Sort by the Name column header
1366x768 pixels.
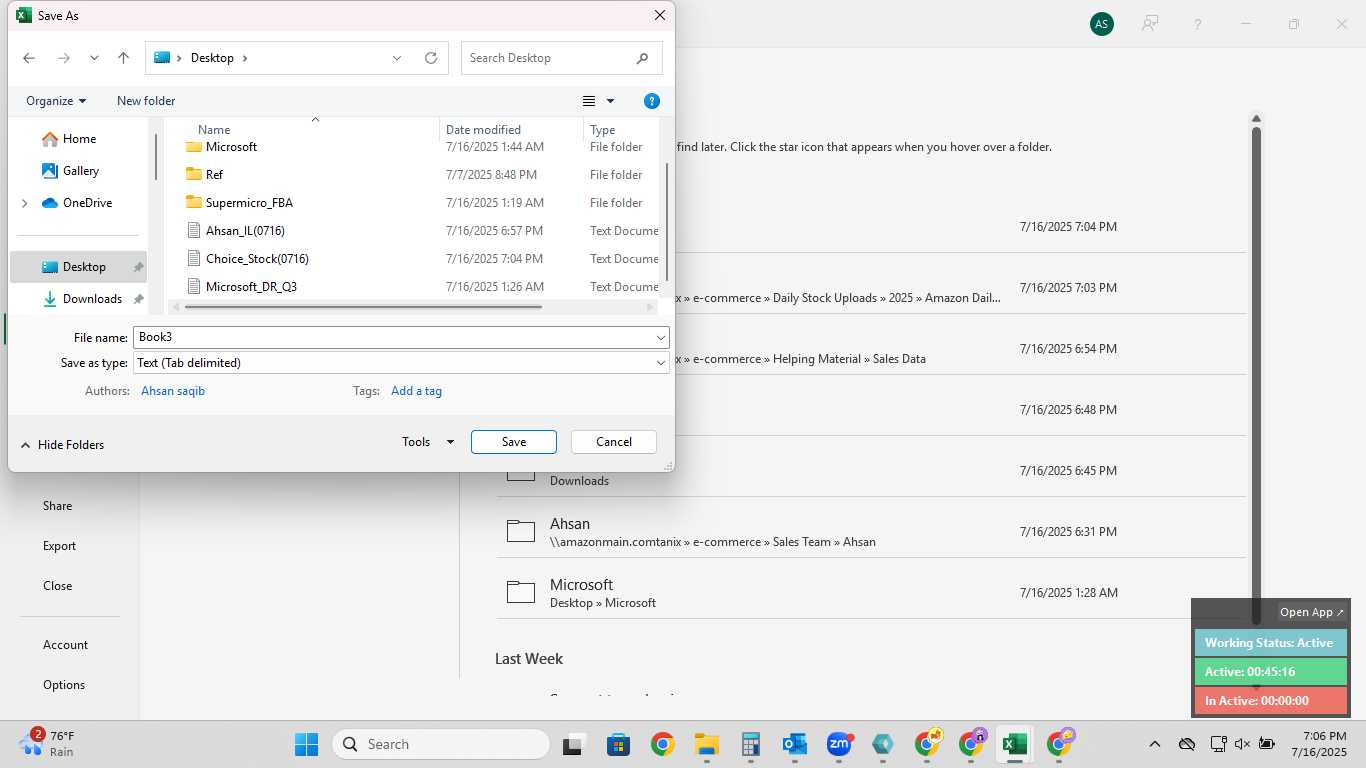point(214,130)
